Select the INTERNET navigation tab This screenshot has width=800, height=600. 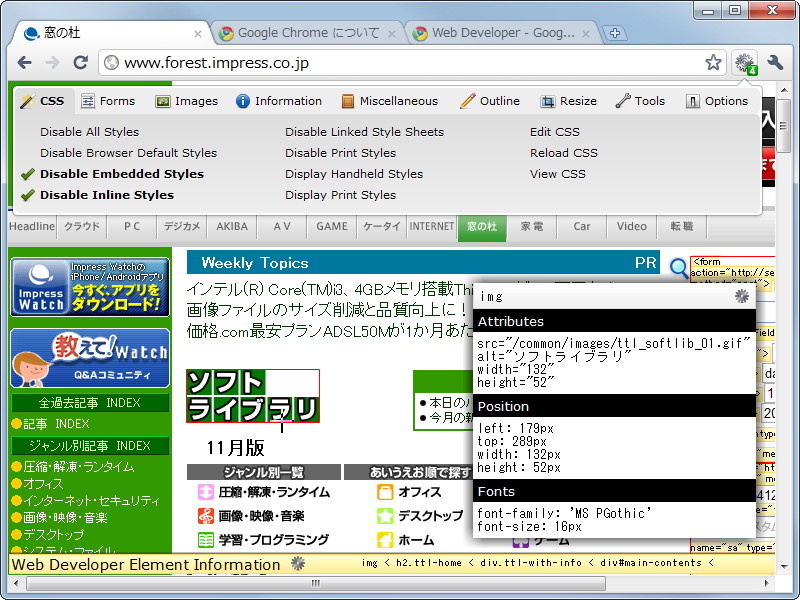(x=432, y=227)
